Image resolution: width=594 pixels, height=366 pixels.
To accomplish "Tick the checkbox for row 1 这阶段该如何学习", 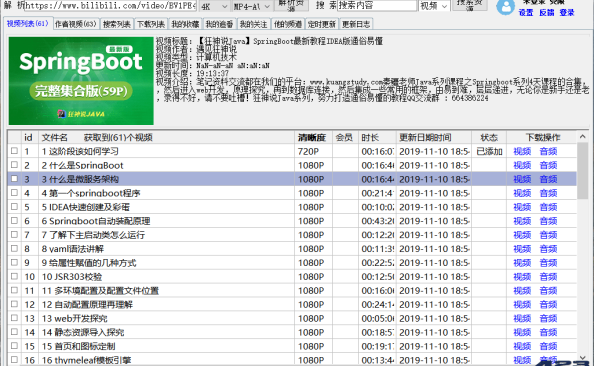I will tap(14, 151).
